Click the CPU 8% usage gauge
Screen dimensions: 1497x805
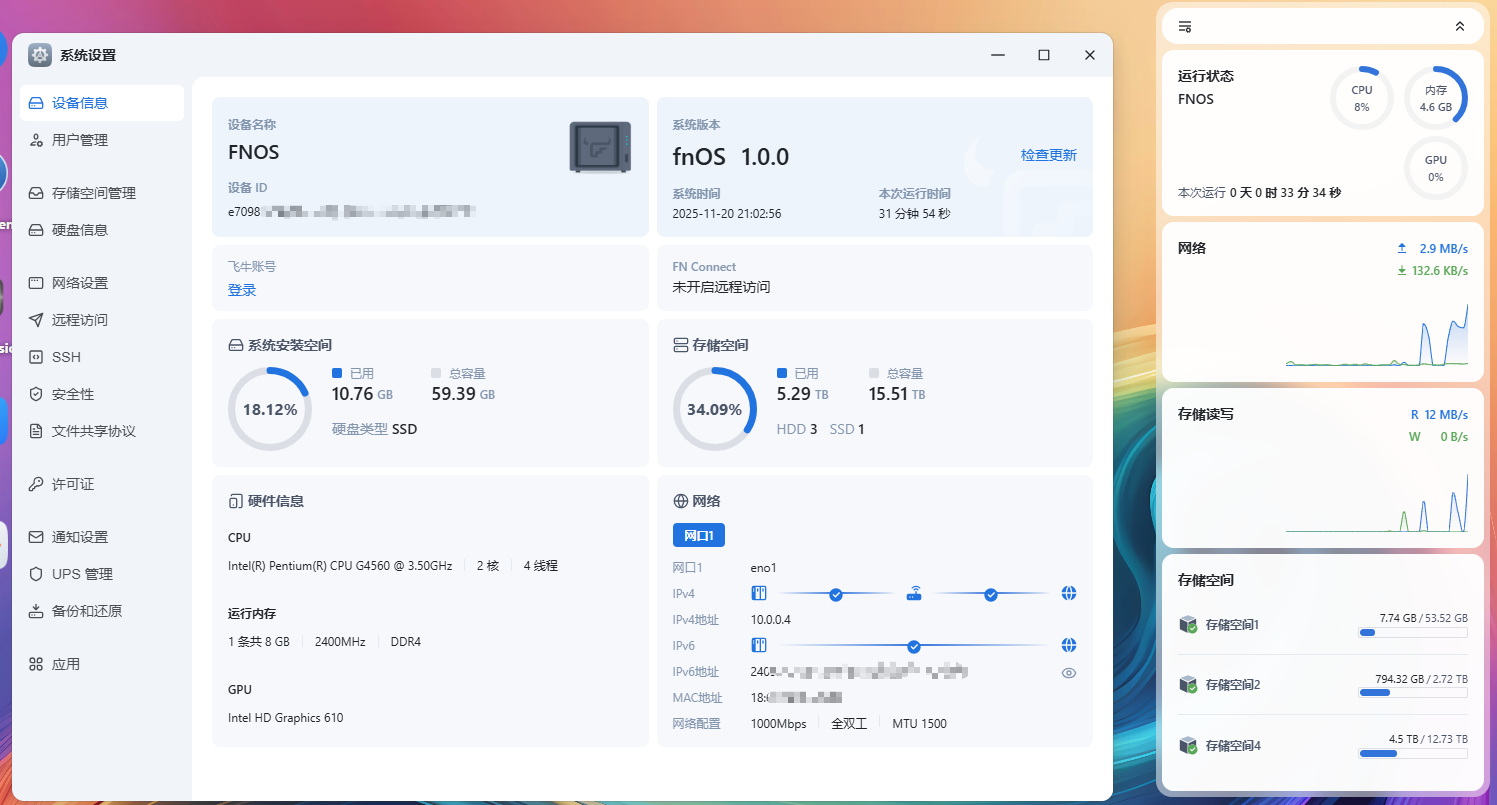[x=1361, y=98]
